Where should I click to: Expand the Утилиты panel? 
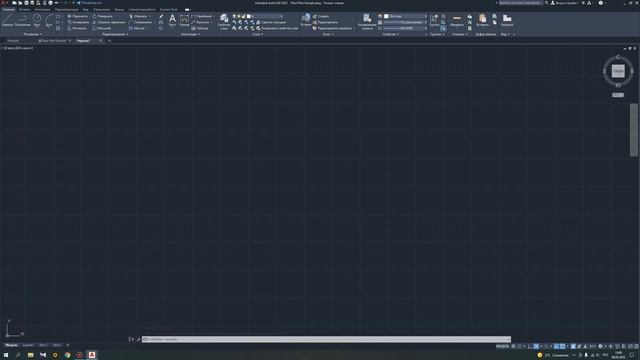click(x=460, y=34)
